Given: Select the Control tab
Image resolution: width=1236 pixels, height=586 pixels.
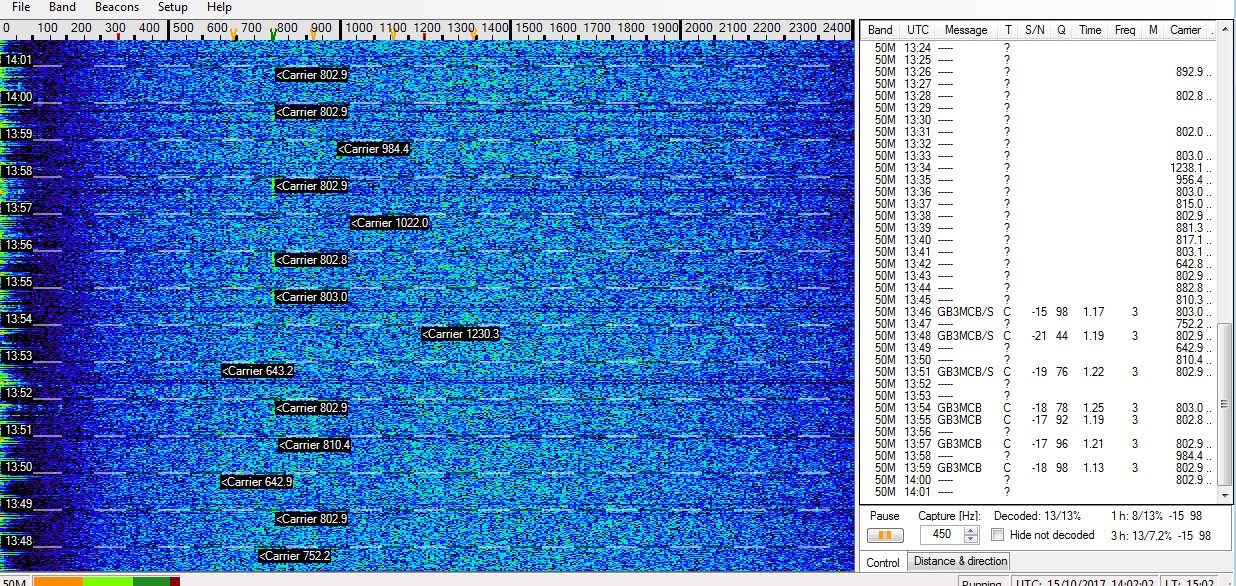Looking at the screenshot, I should (883, 562).
